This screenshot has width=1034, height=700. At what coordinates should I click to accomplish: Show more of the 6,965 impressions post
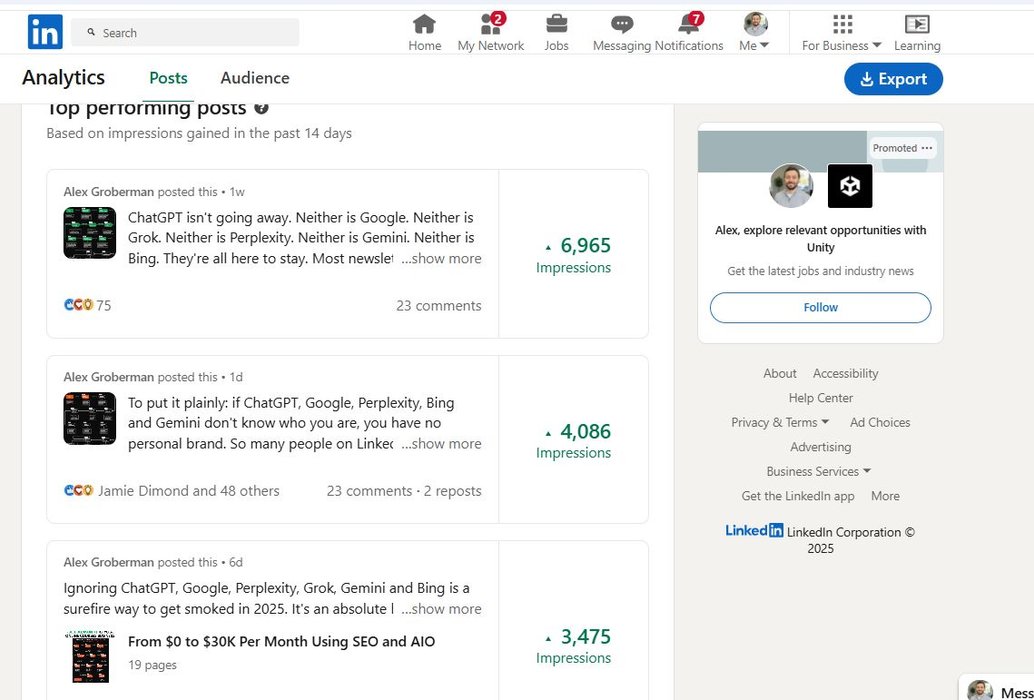pos(441,258)
